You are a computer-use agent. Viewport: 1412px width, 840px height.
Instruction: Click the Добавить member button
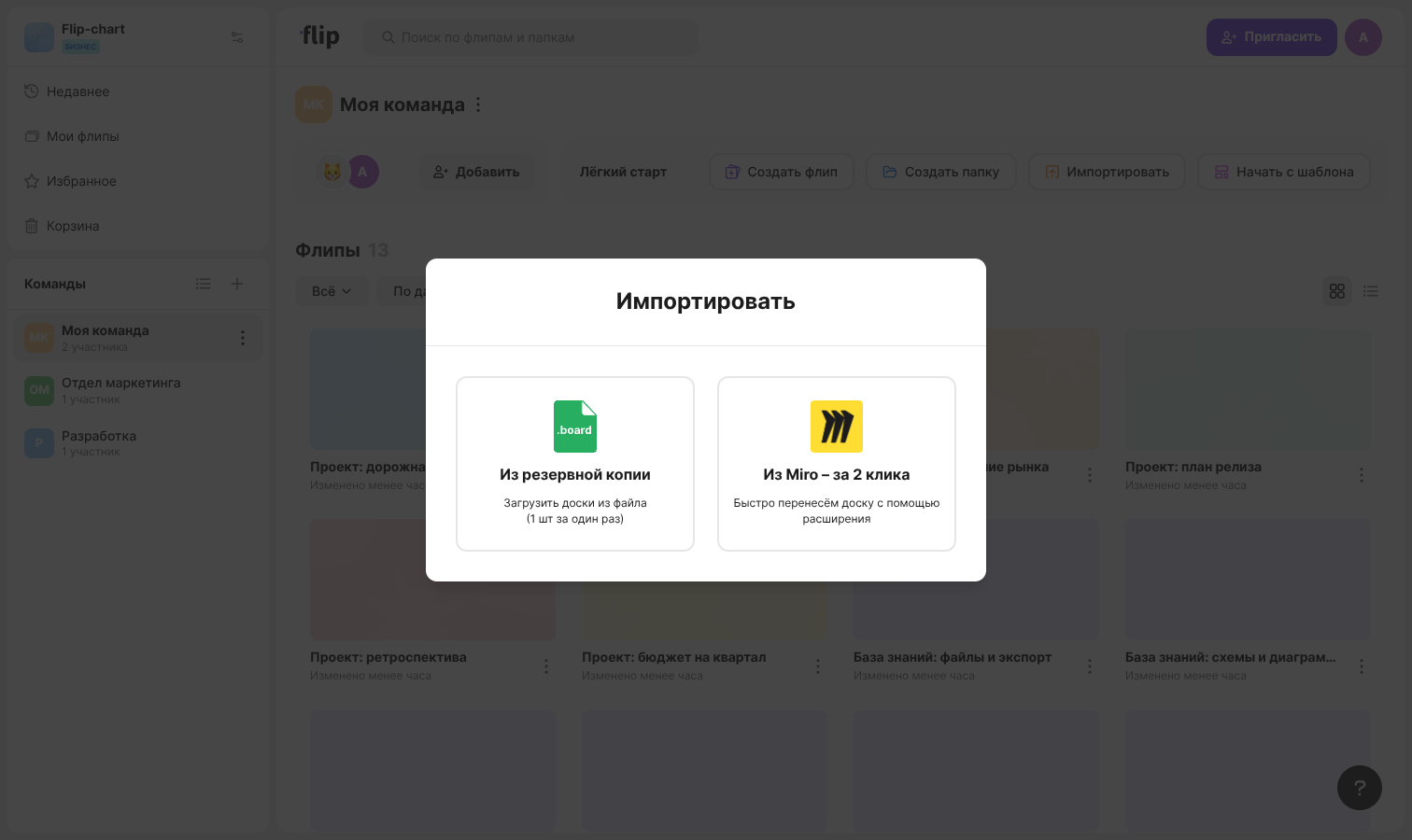476,172
